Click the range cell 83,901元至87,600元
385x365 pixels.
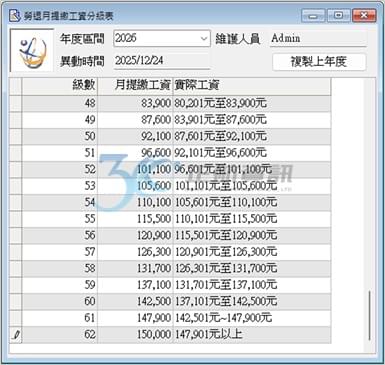pyautogui.click(x=252, y=120)
